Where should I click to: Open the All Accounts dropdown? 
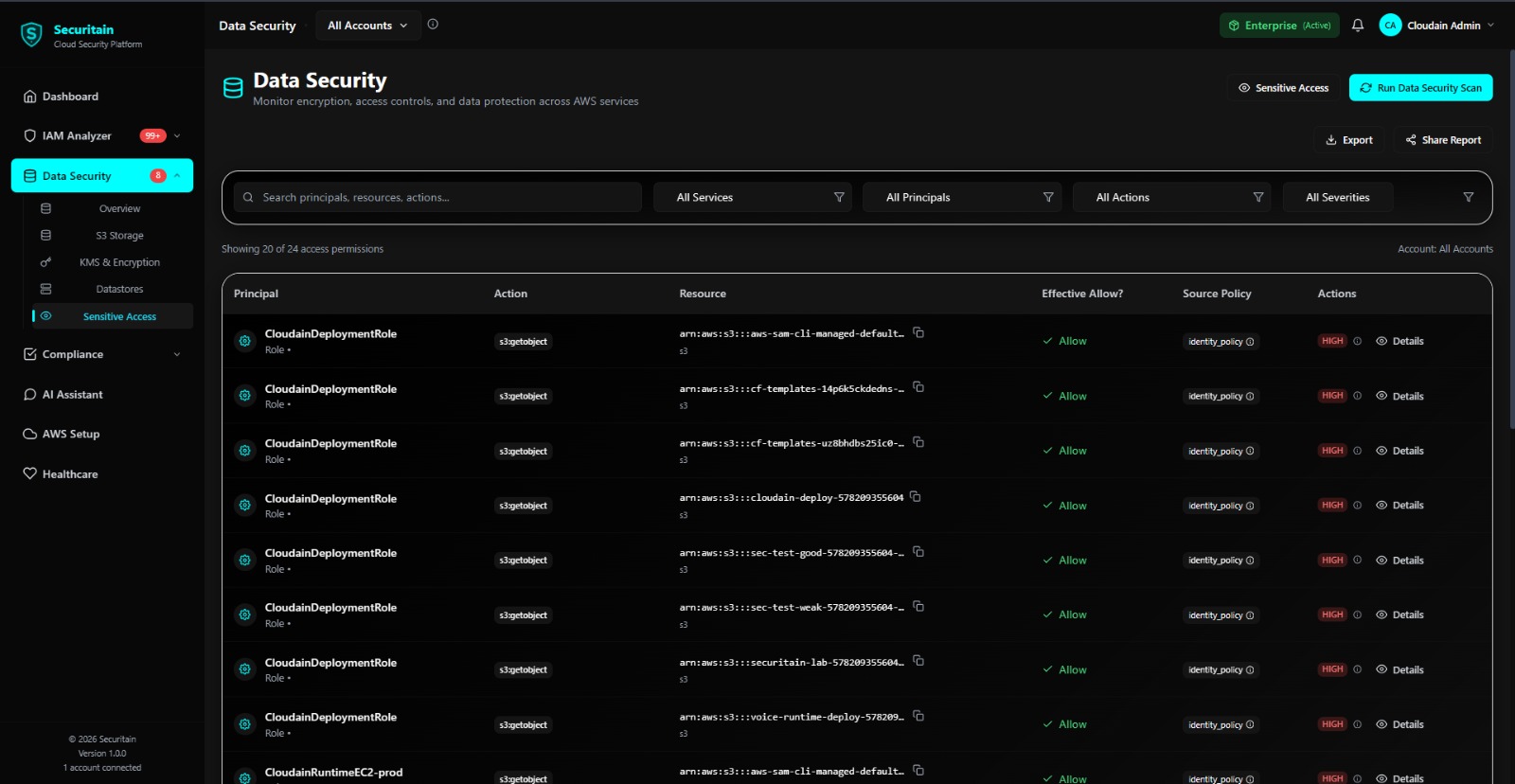pyautogui.click(x=367, y=26)
